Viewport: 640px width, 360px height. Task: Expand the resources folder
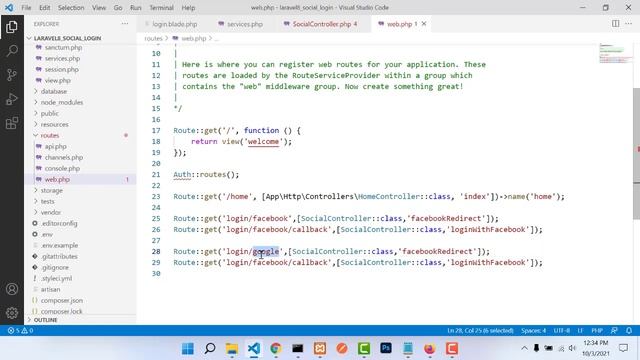coord(54,124)
